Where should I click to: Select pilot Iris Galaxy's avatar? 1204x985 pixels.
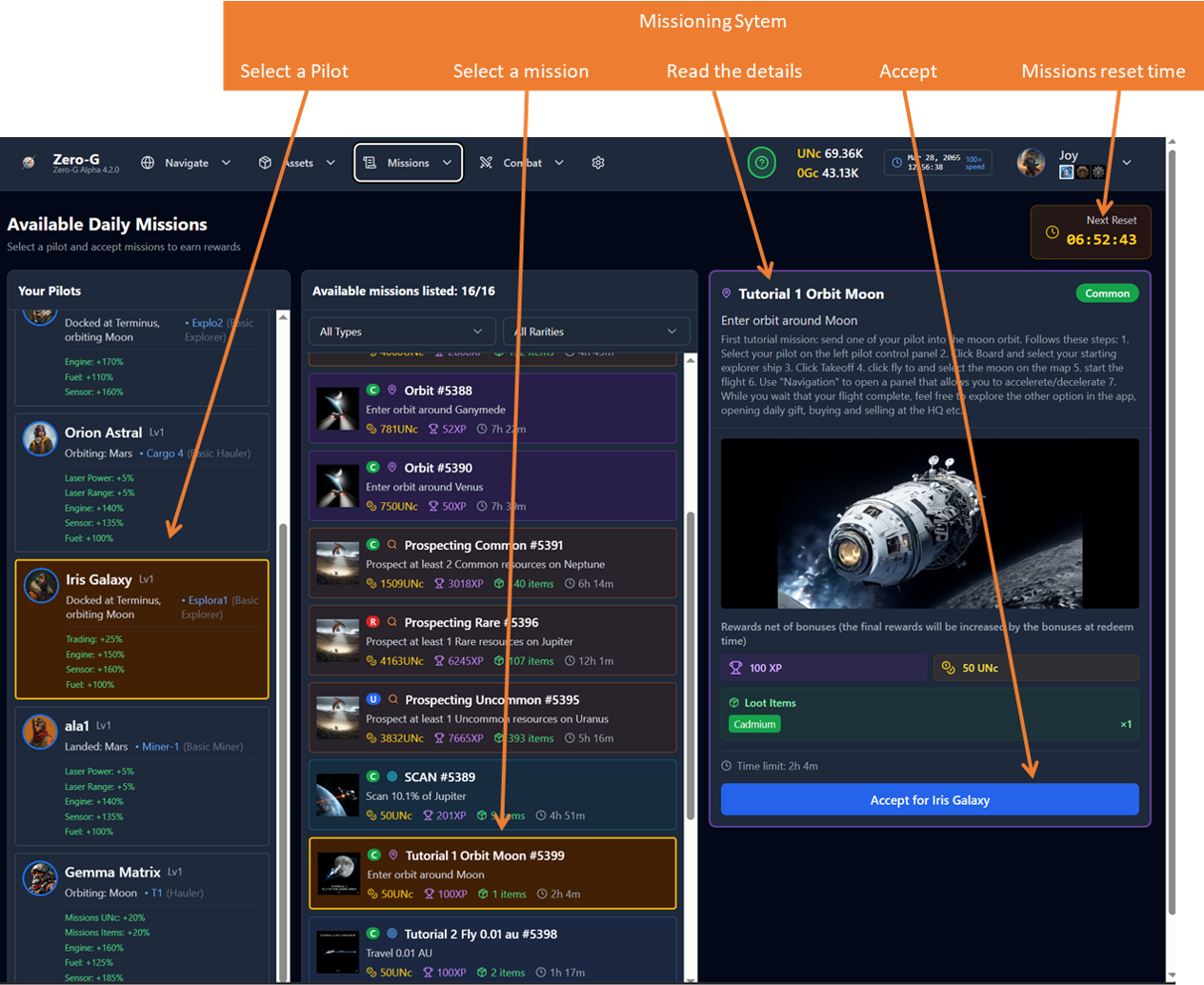41,586
